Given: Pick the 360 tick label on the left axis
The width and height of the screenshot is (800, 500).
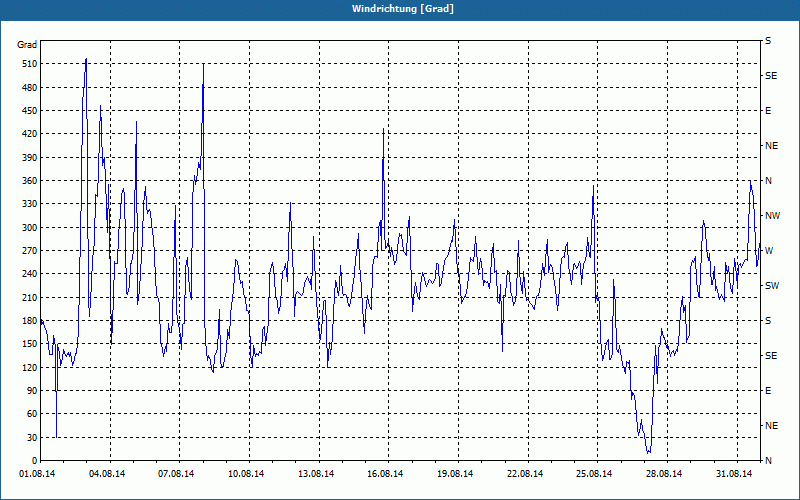Looking at the screenshot, I should coord(30,181).
